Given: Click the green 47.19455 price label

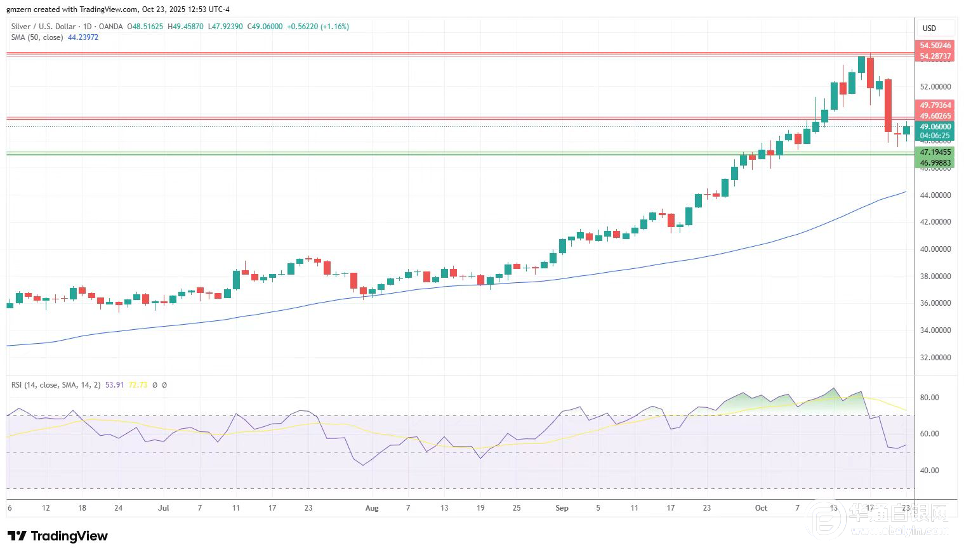Looking at the screenshot, I should tap(935, 151).
